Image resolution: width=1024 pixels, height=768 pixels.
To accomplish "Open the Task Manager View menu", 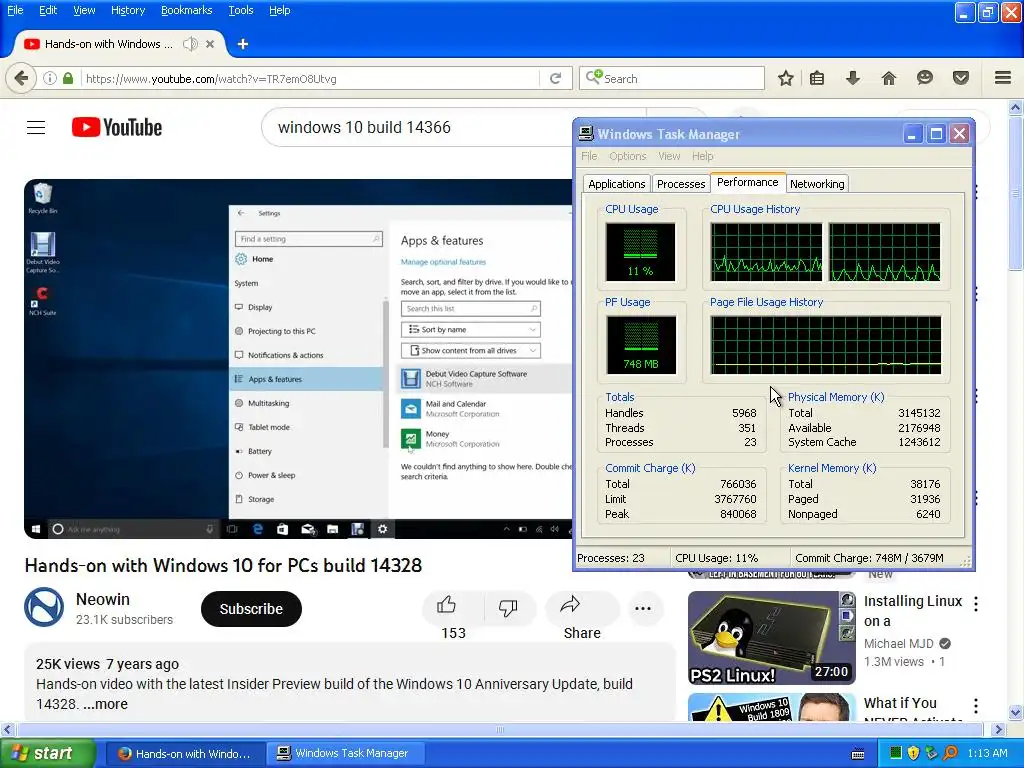I will [x=669, y=156].
